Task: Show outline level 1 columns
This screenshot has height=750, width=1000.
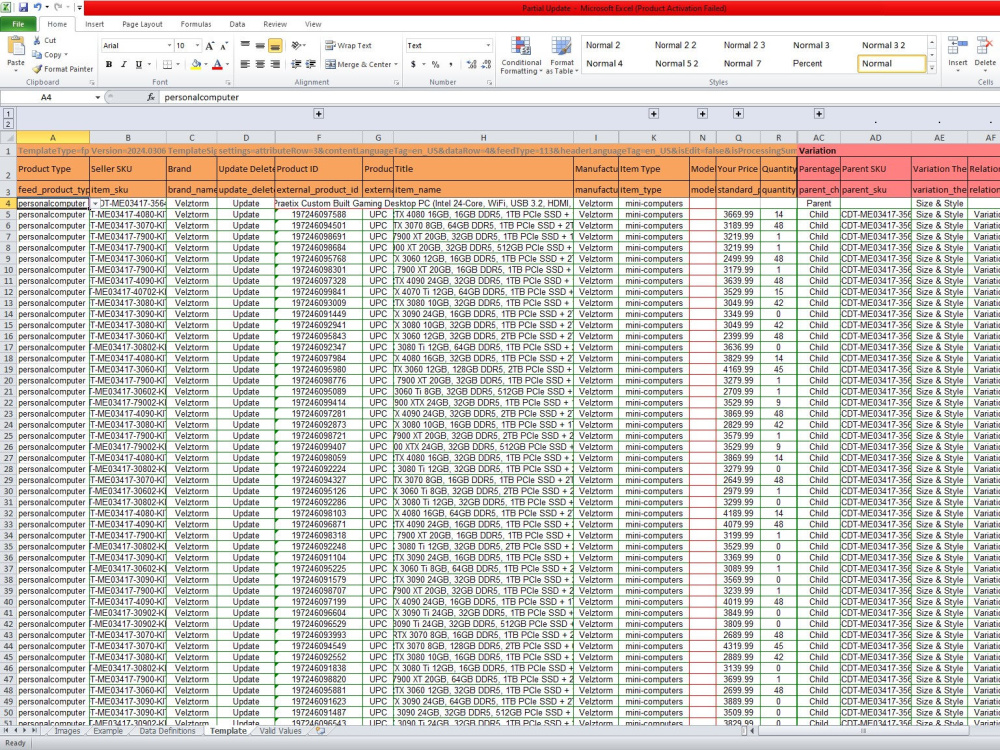Action: pos(8,114)
